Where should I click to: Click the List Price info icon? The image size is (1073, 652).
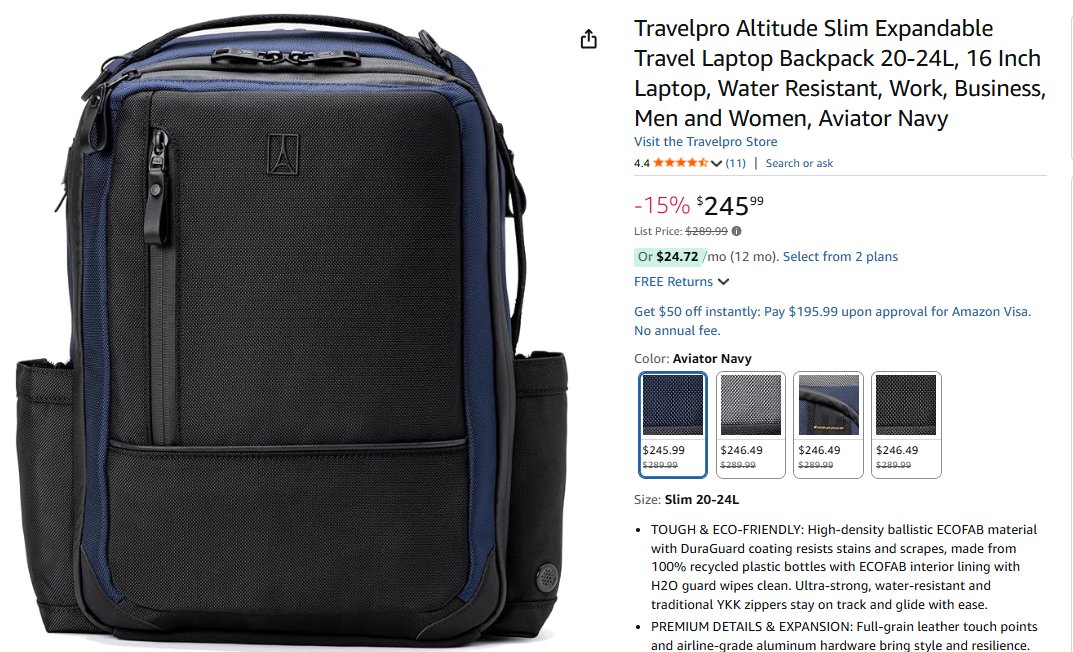pos(736,231)
